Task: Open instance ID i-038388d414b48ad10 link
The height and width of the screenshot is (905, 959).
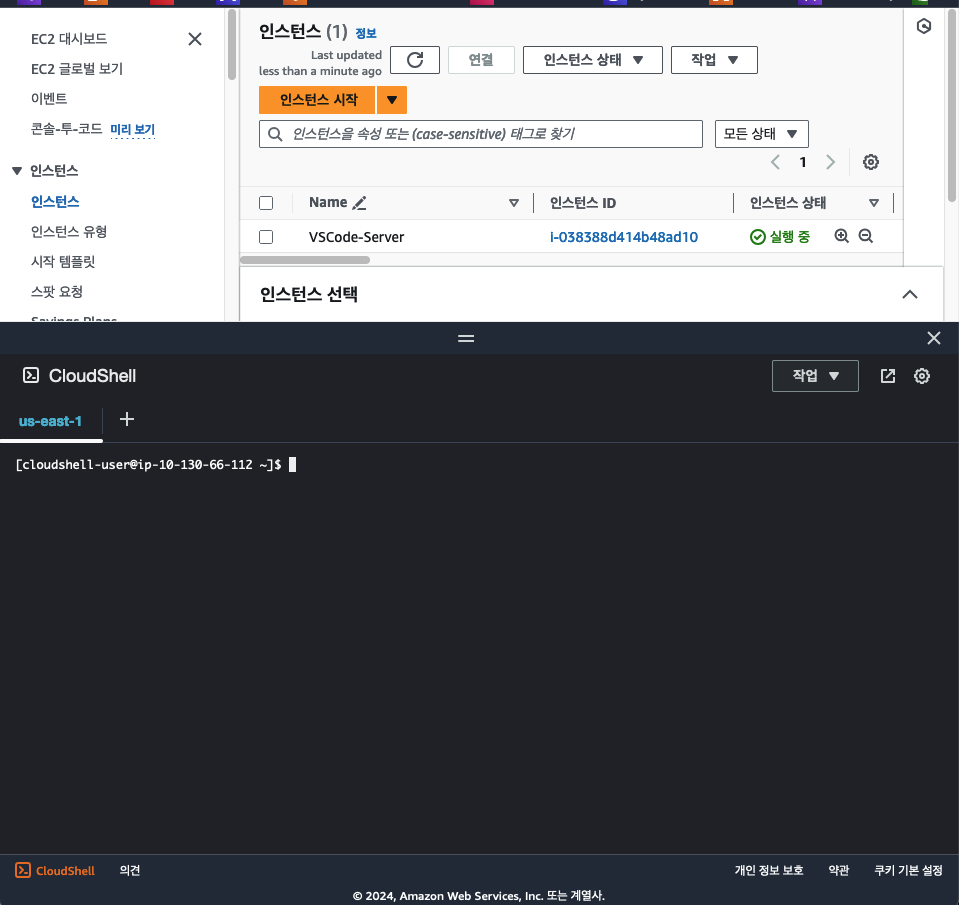Action: click(624, 237)
